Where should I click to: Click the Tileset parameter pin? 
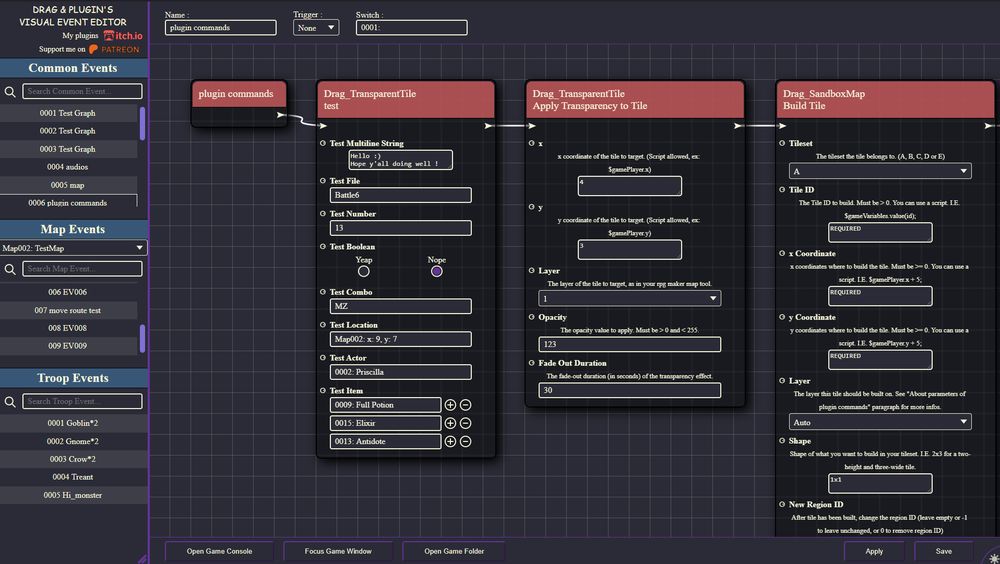[x=782, y=143]
